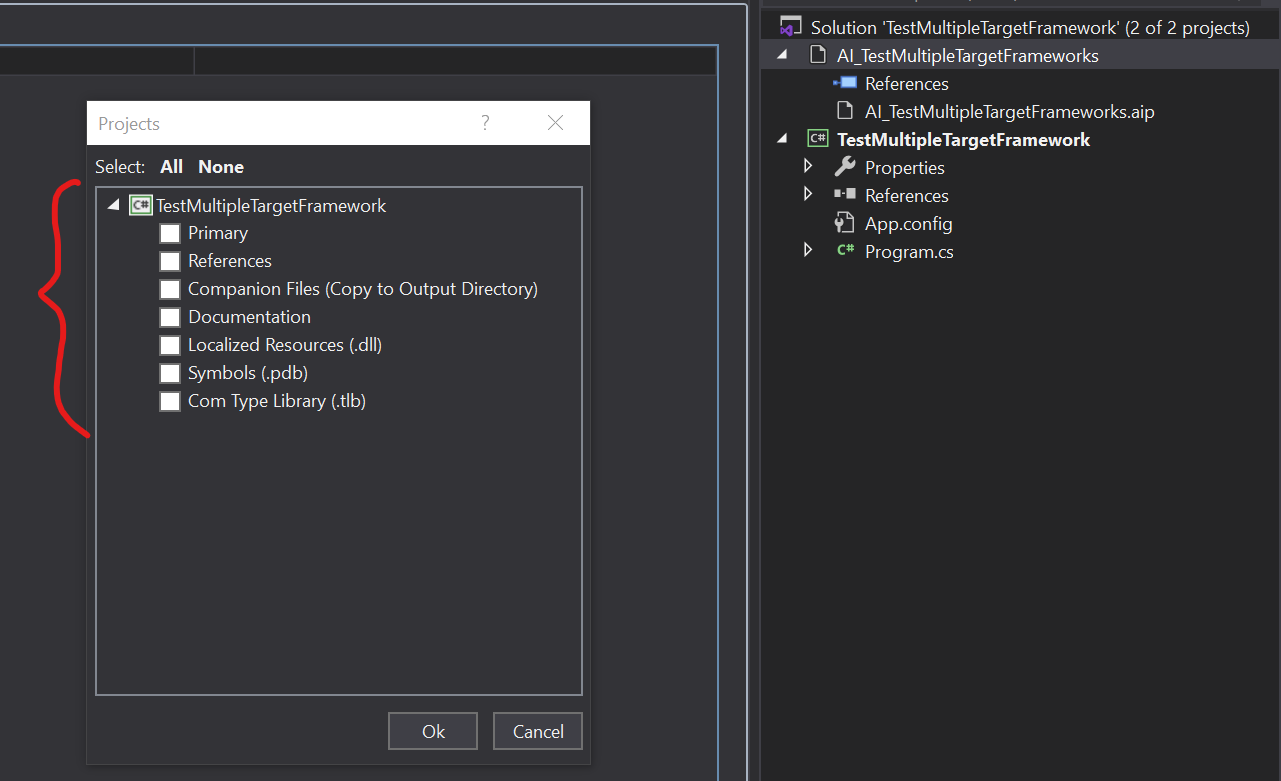Screen dimensions: 1281x781
Task: Collapse the TestMultipleTargetFramework node in dialog
Action: click(x=113, y=205)
